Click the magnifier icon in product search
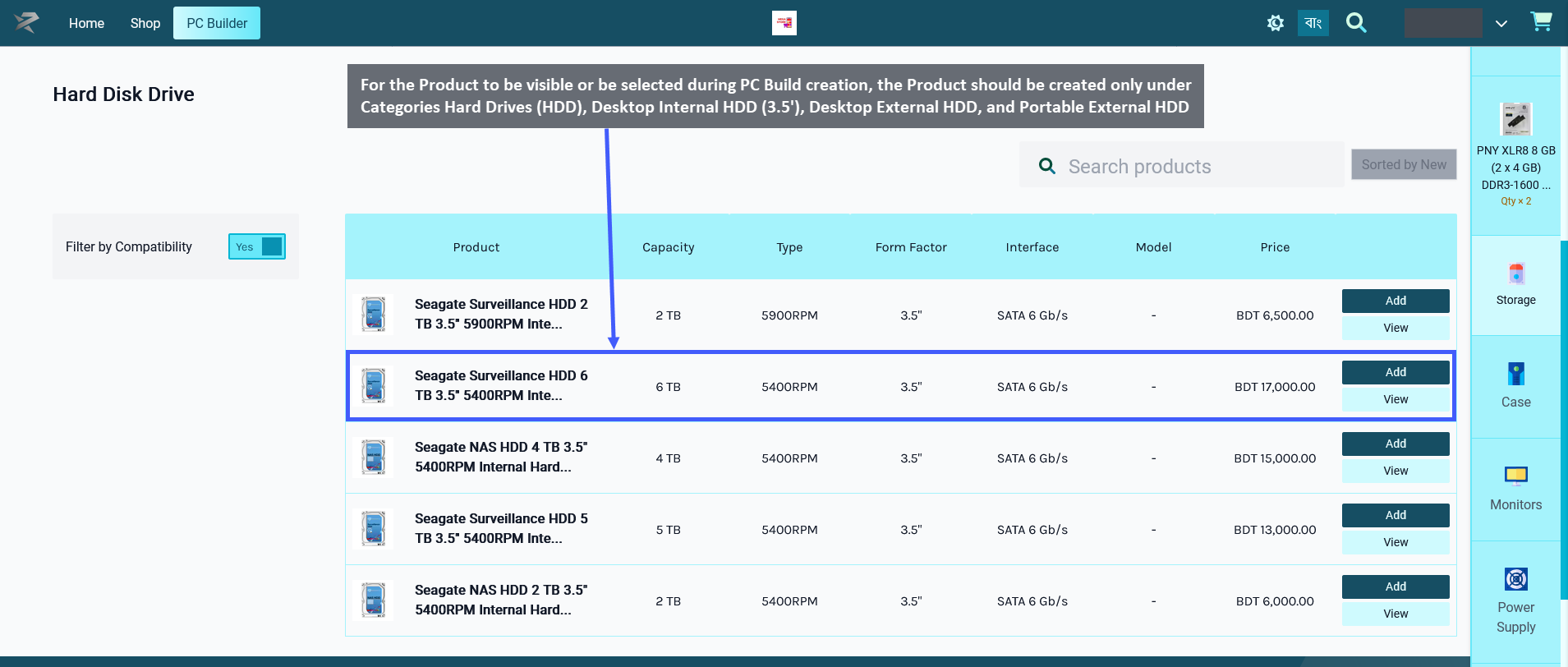 pos(1047,166)
